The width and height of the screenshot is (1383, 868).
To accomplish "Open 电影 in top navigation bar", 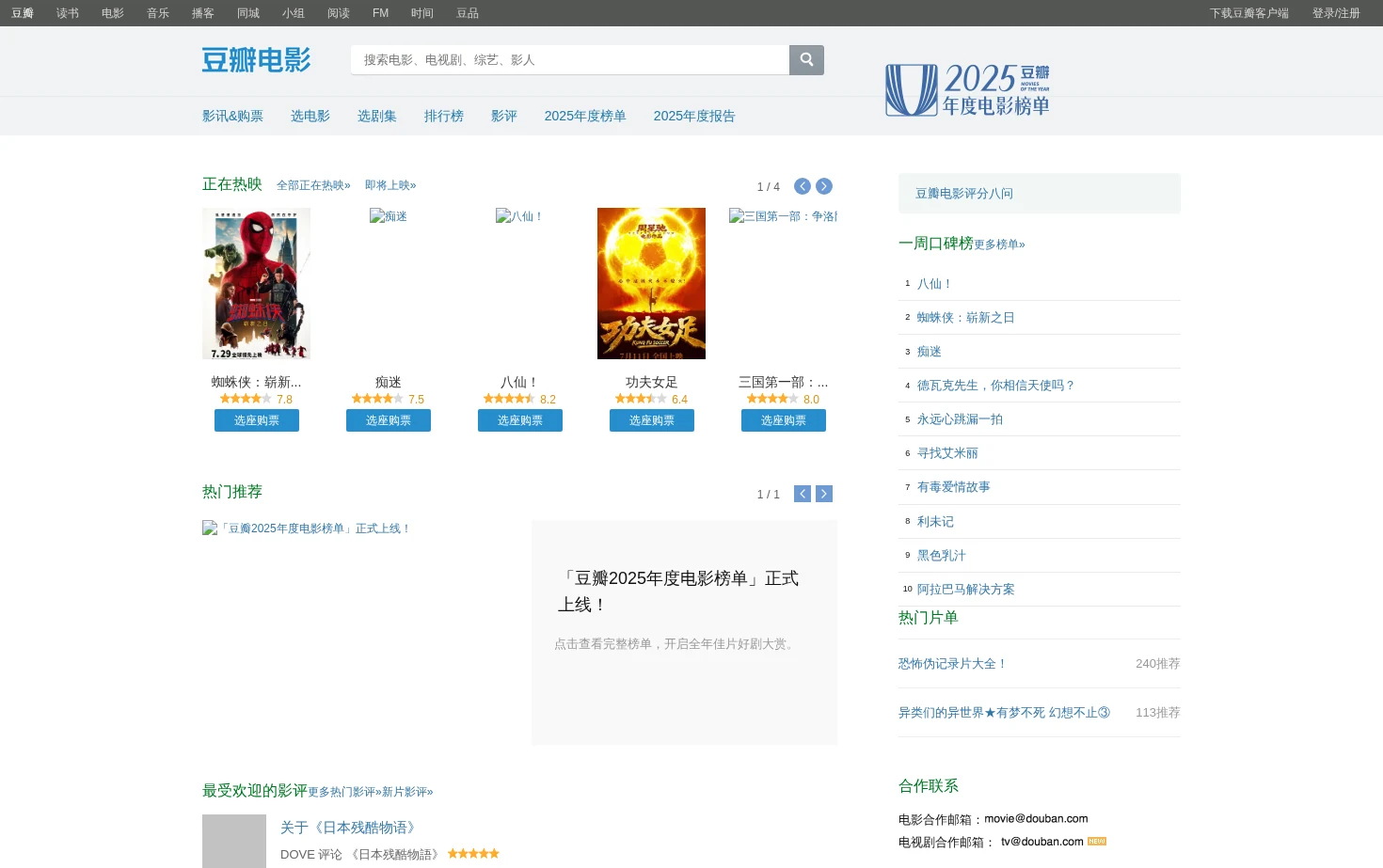I will click(x=113, y=13).
